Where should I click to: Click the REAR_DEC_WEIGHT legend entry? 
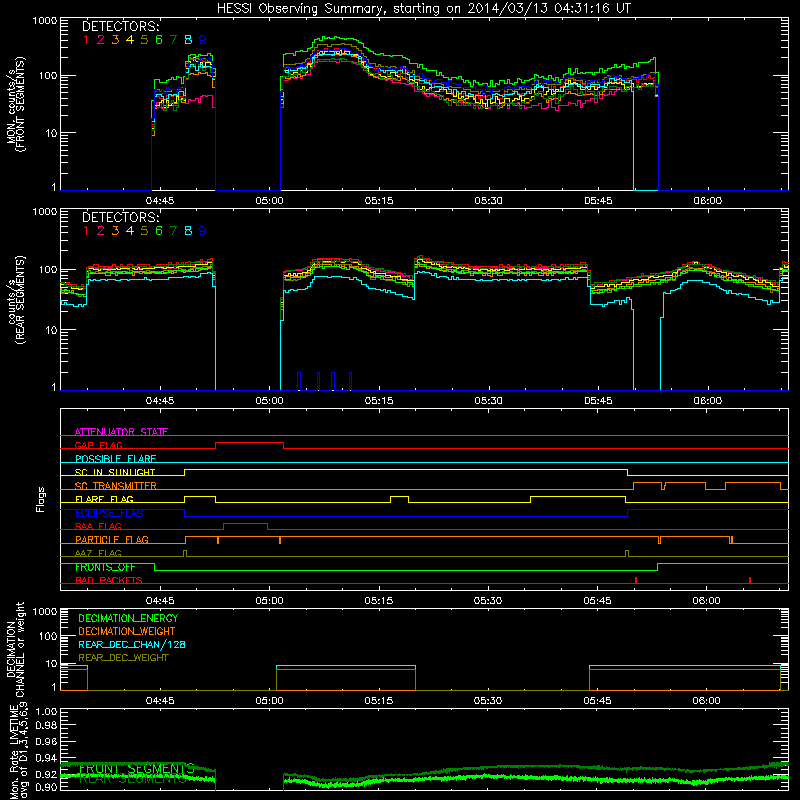point(123,658)
